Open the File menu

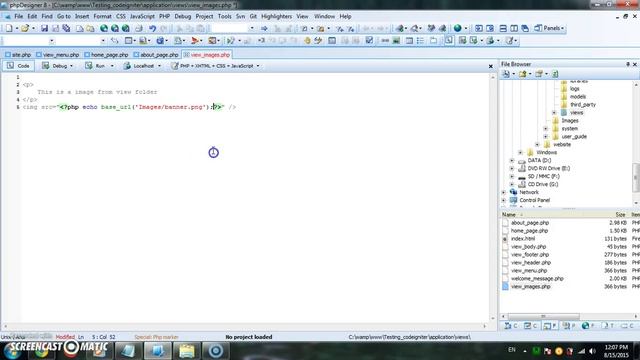pyautogui.click(x=19, y=16)
